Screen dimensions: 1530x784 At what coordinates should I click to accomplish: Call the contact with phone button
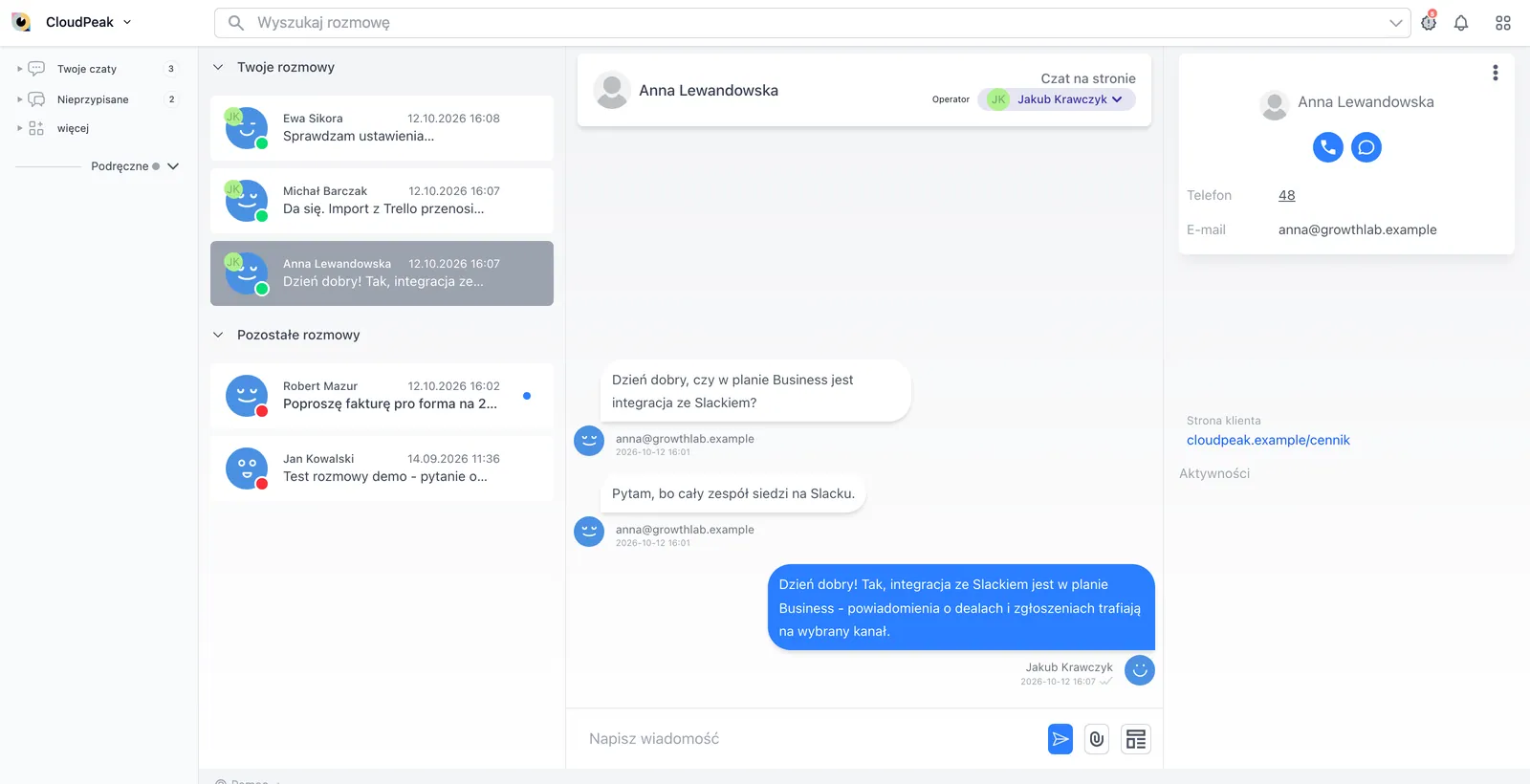click(1328, 147)
